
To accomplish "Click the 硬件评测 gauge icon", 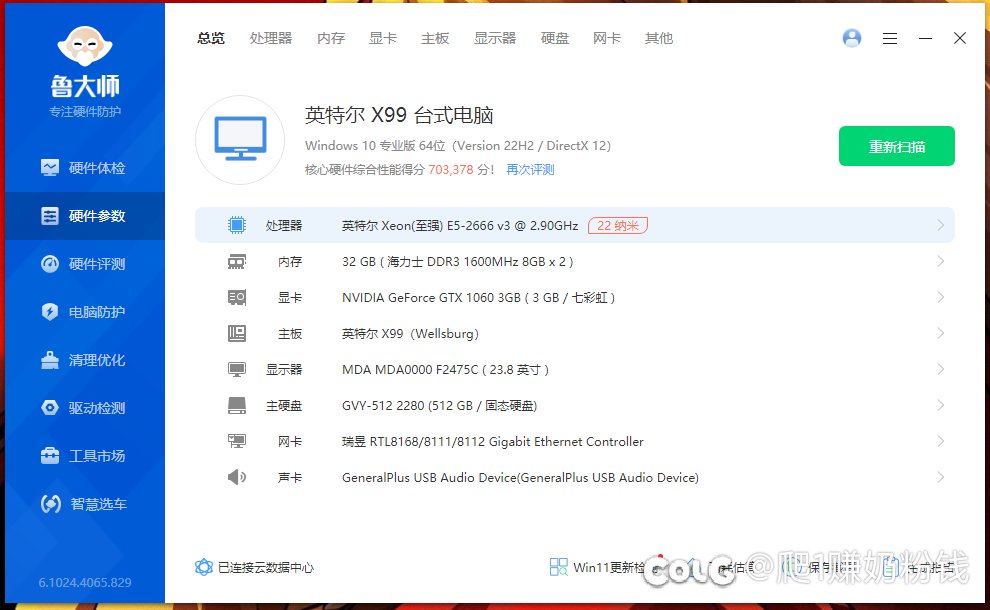I will (x=50, y=264).
